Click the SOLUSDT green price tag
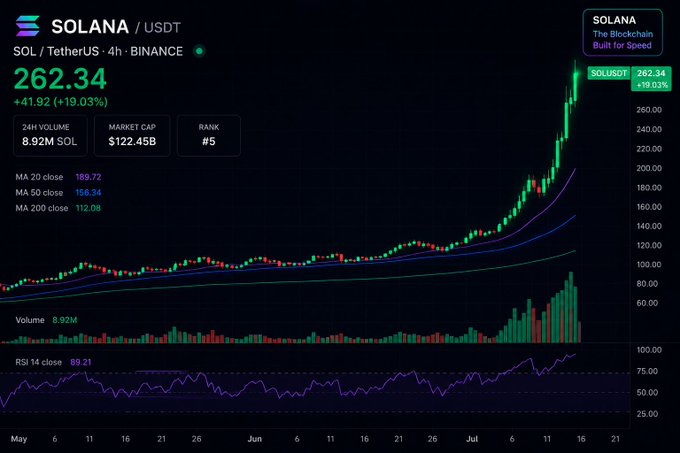Screen dimensions: 680x453 (609, 73)
